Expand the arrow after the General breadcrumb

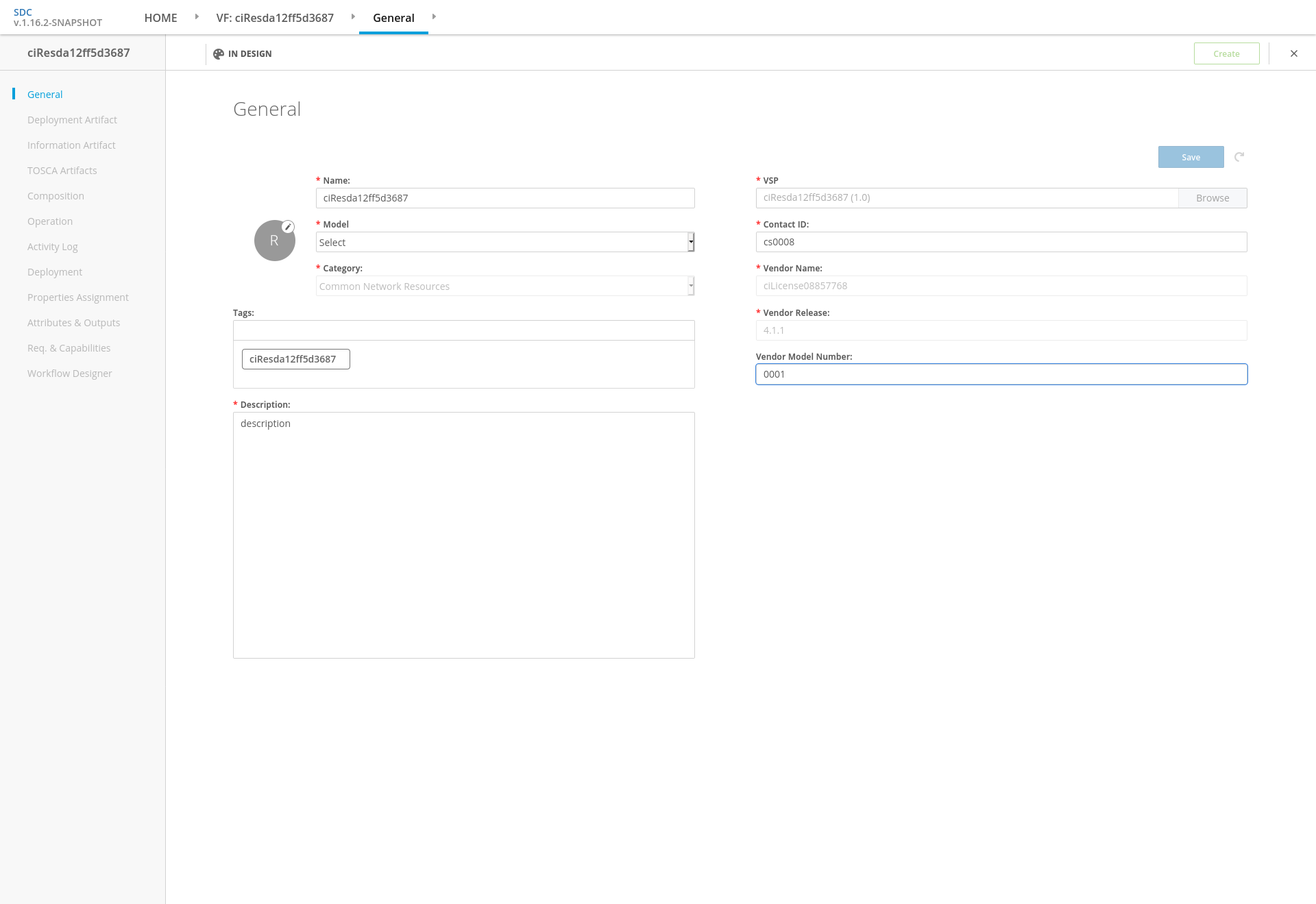(434, 16)
